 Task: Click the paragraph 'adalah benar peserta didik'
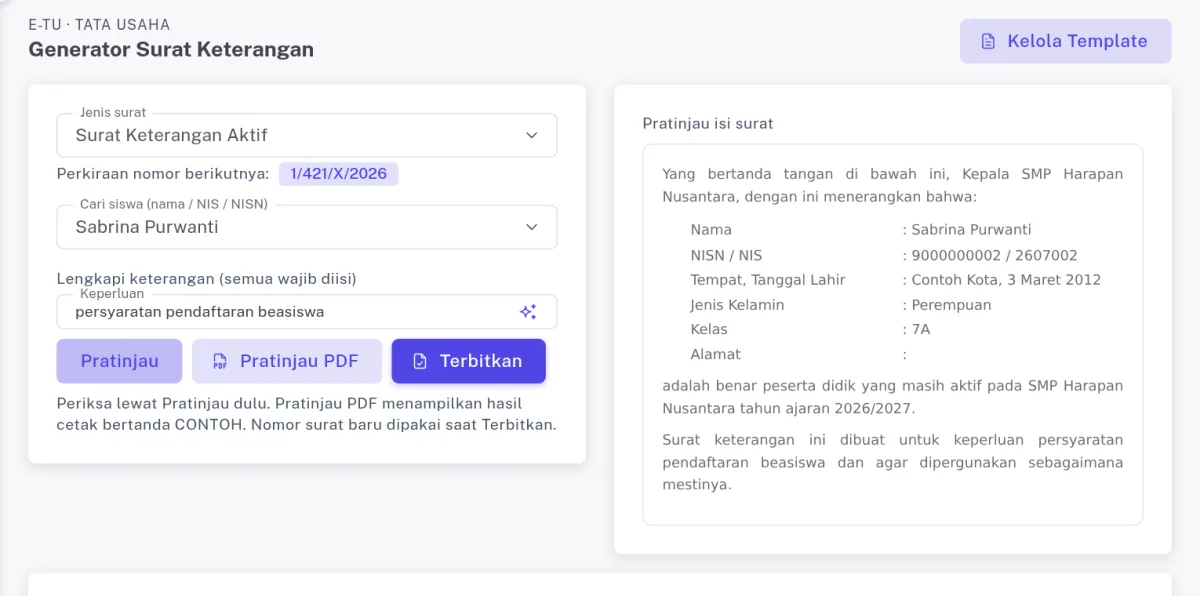pos(892,397)
